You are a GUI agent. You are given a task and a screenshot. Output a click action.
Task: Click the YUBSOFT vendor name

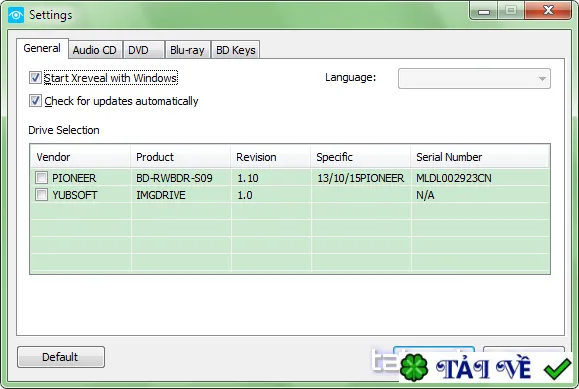coord(75,195)
